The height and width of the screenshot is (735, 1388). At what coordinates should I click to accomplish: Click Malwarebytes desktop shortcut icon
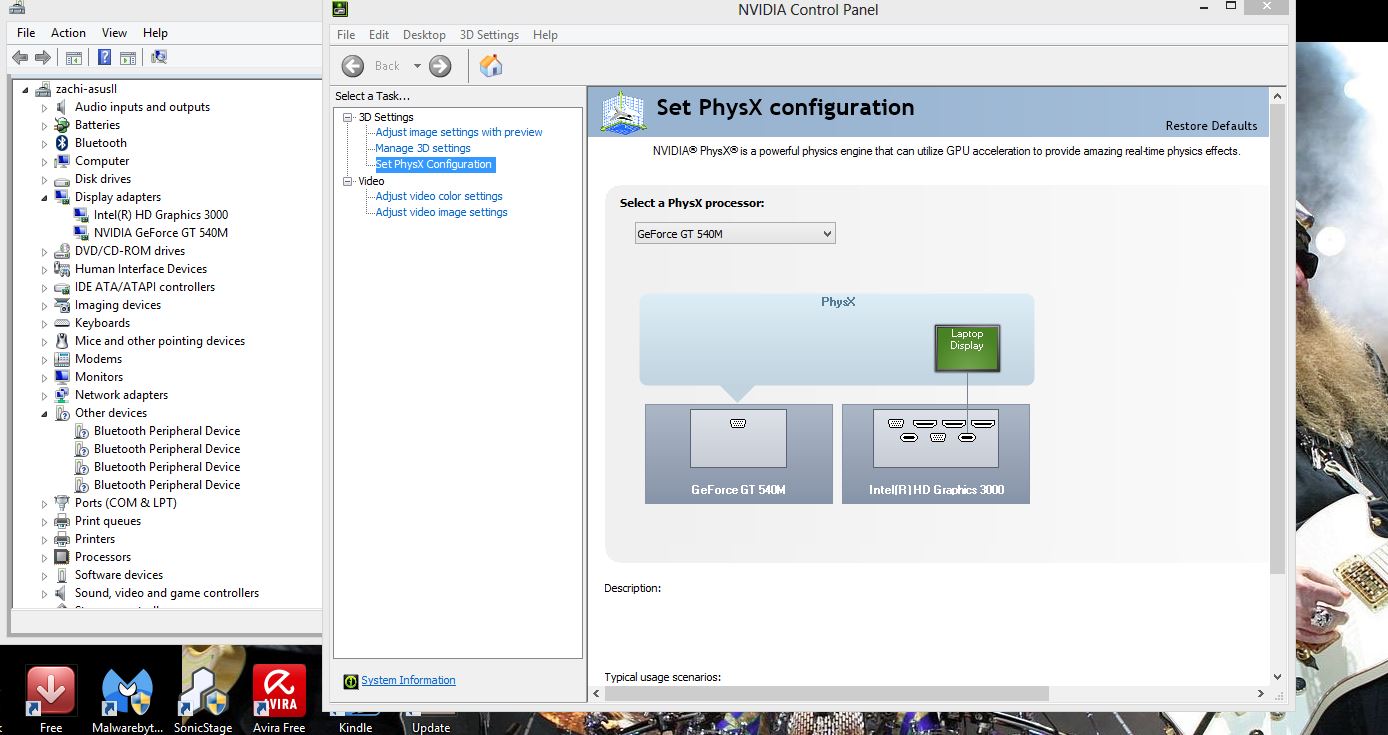(127, 692)
